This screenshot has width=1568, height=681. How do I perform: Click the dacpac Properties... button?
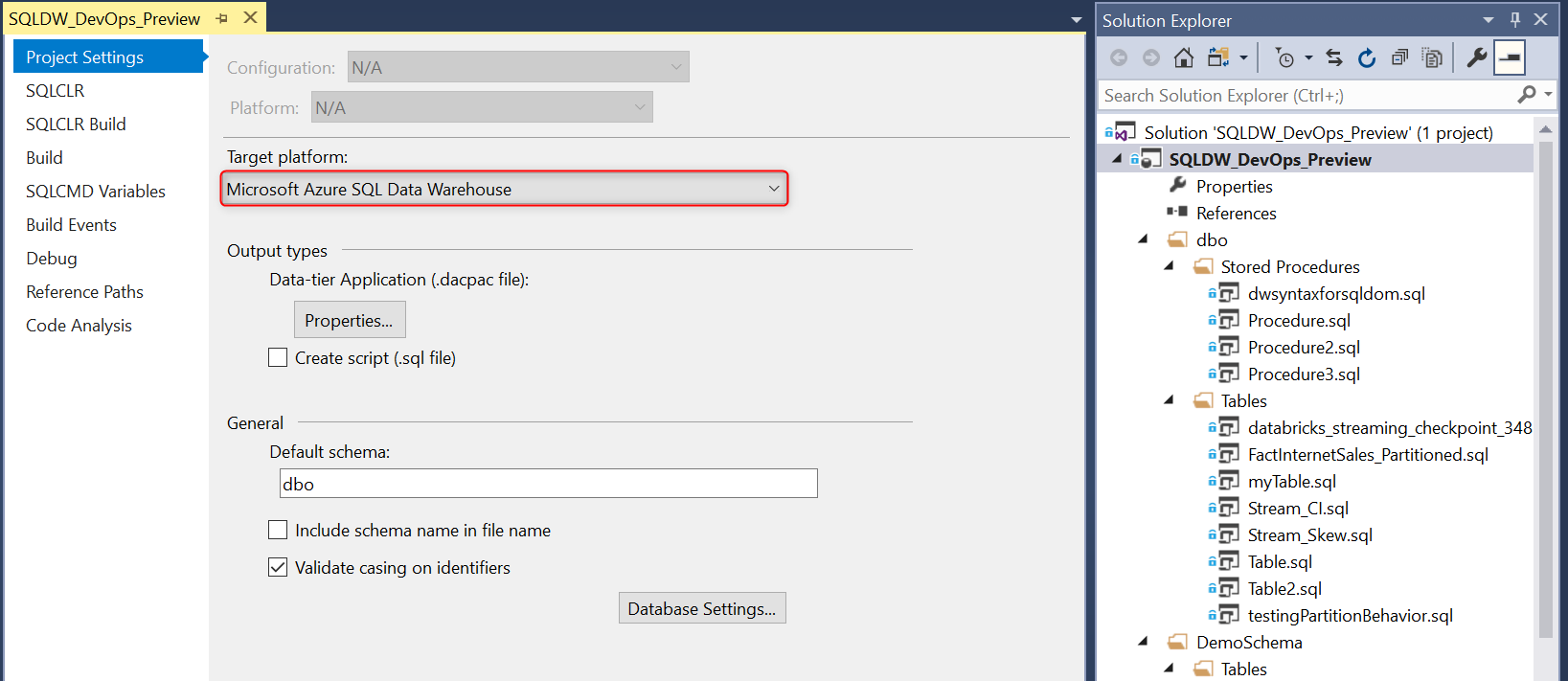(x=350, y=320)
